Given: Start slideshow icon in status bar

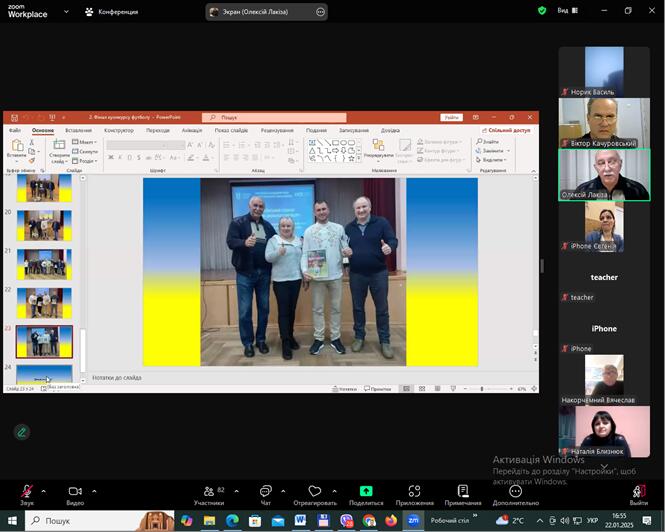Looking at the screenshot, I should (453, 389).
